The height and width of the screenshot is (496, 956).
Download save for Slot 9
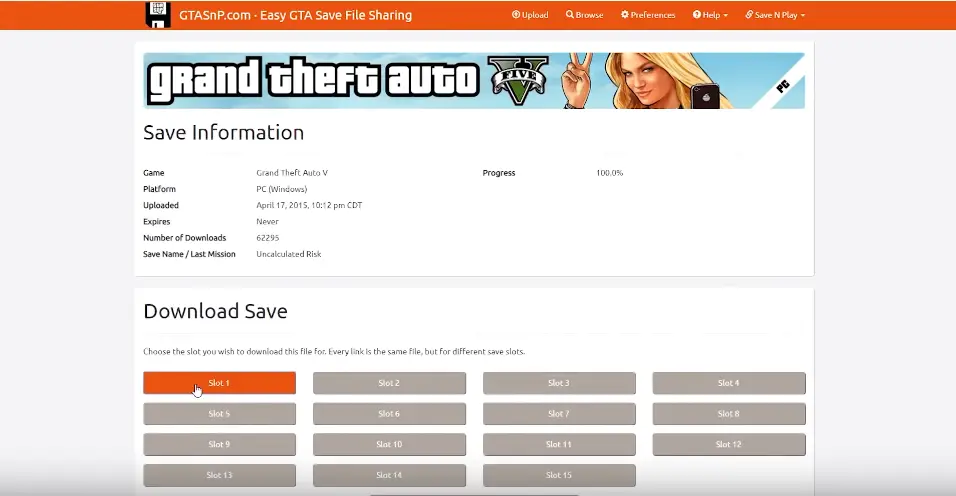click(x=219, y=444)
